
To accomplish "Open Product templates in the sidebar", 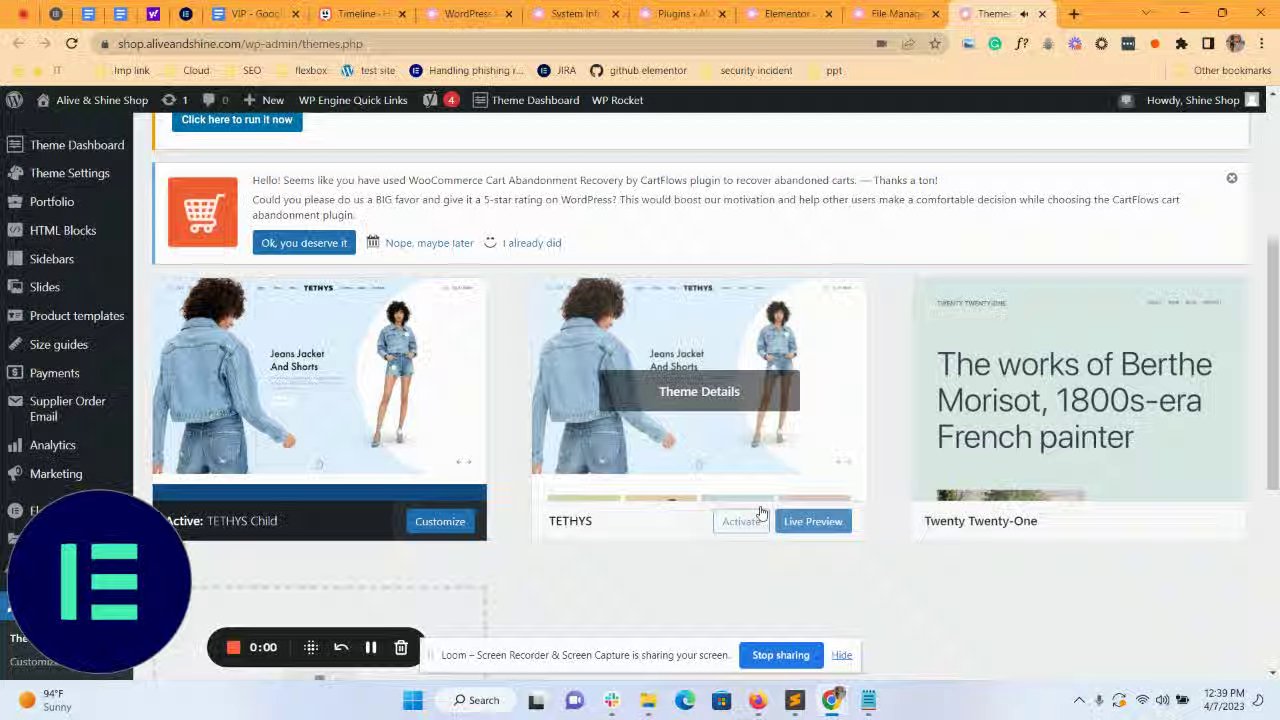I will 66,316.
